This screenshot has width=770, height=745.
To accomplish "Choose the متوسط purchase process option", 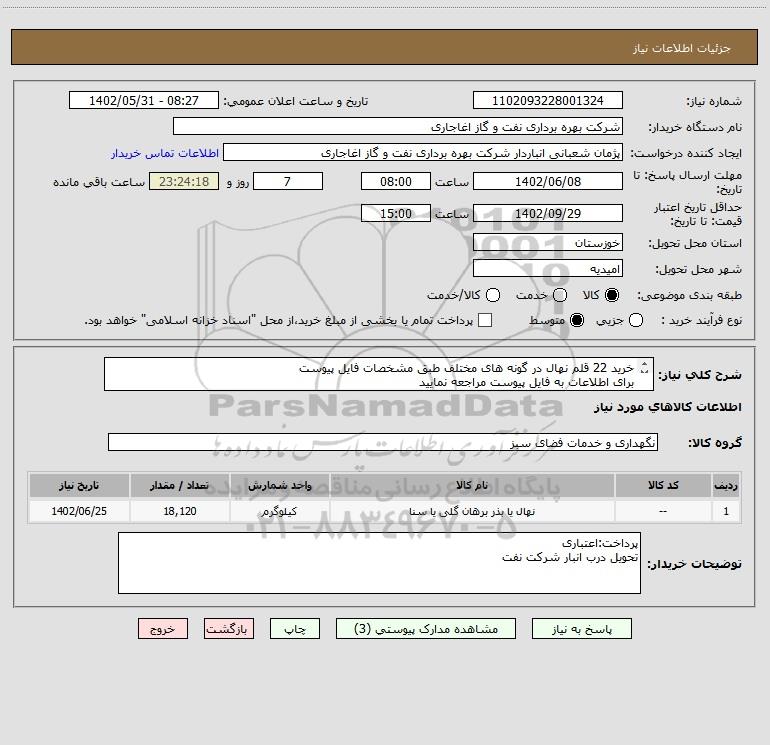I will 577,320.
